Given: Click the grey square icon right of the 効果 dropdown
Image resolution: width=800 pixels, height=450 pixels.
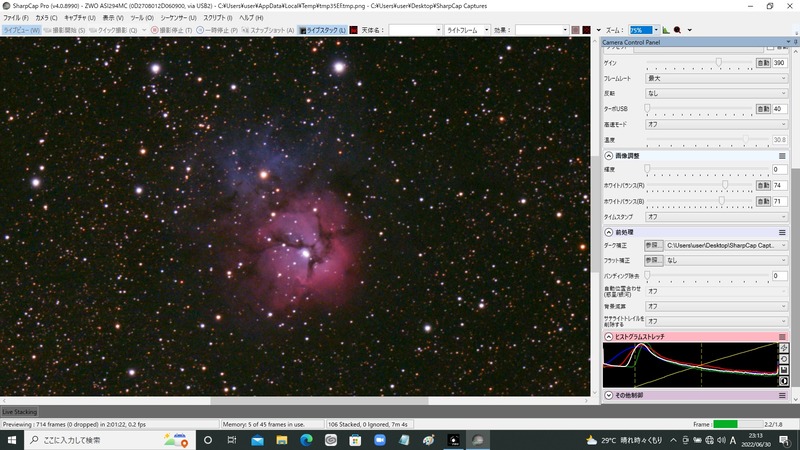Looking at the screenshot, I should pos(576,30).
